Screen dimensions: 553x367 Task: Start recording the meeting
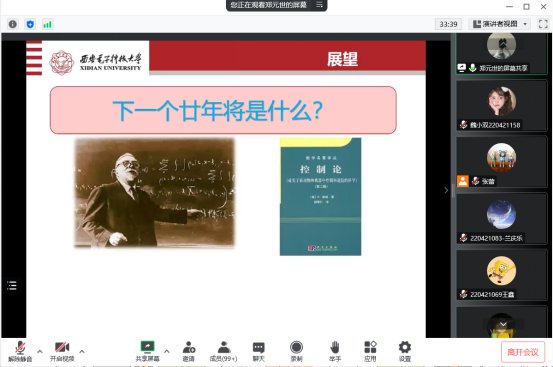point(296,351)
